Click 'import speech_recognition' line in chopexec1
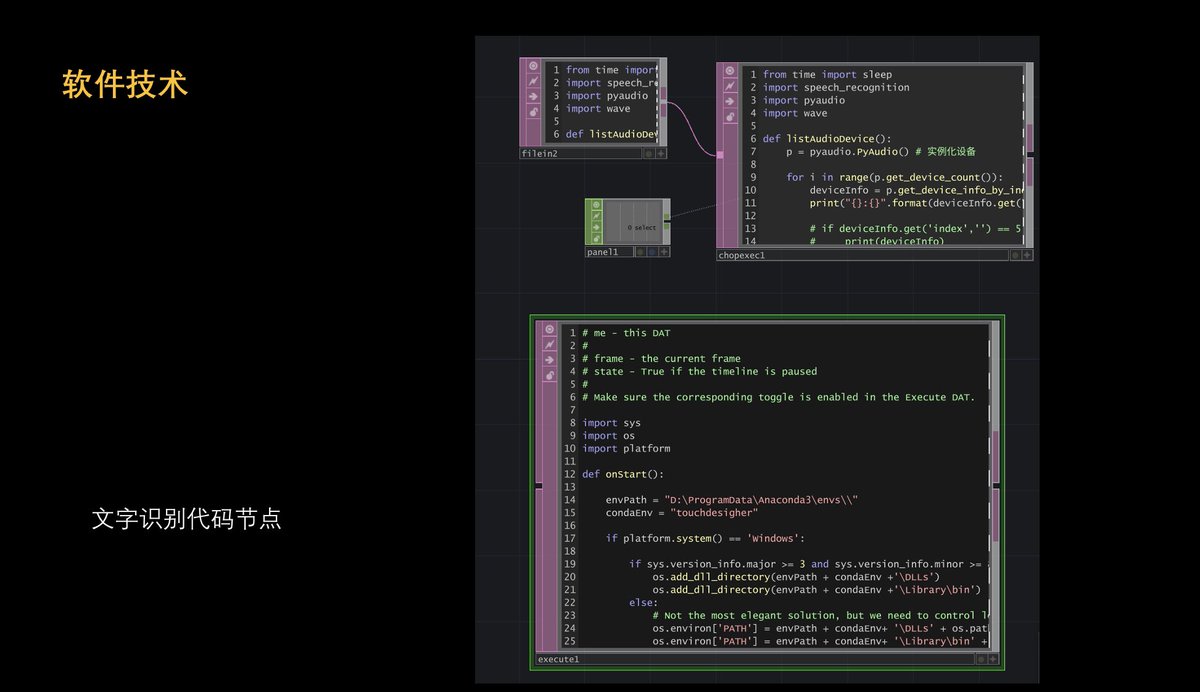The image size is (1200, 692). click(x=836, y=87)
